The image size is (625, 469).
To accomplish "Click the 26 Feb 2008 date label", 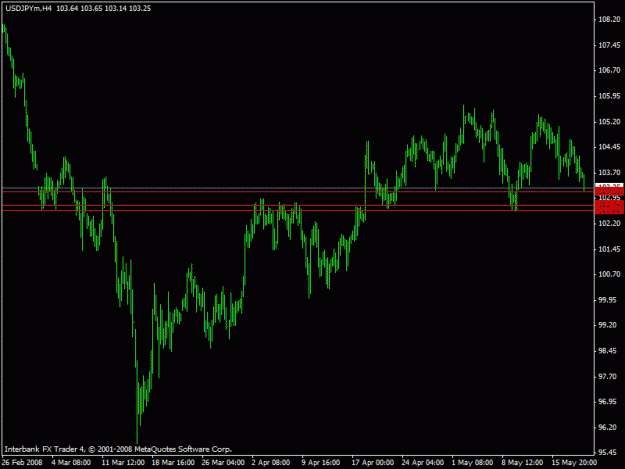I will [x=22, y=463].
